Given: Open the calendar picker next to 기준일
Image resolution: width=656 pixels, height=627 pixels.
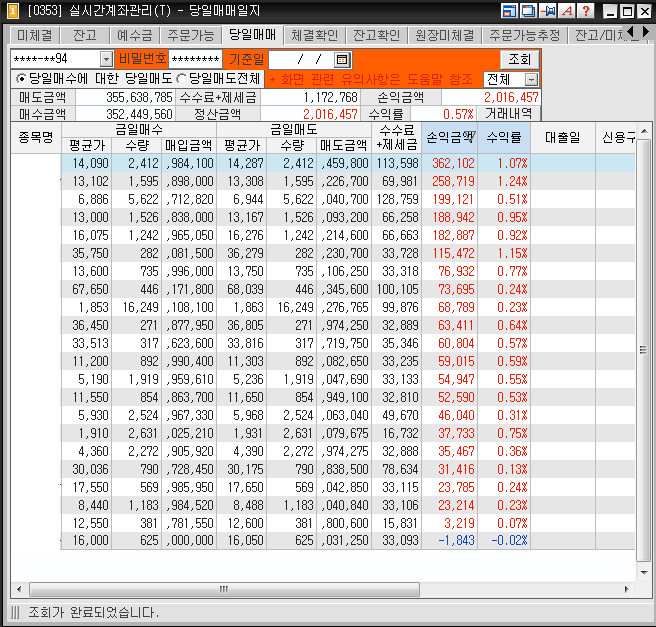Looking at the screenshot, I should point(342,60).
